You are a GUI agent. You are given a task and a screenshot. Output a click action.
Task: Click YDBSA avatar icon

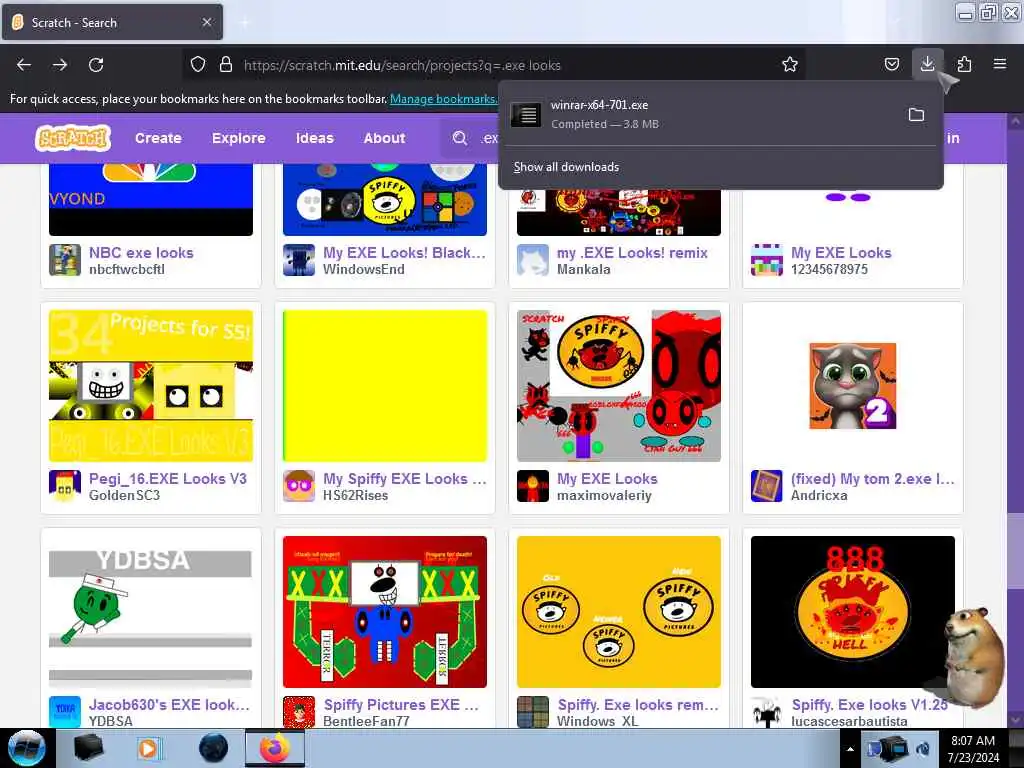coord(65,712)
